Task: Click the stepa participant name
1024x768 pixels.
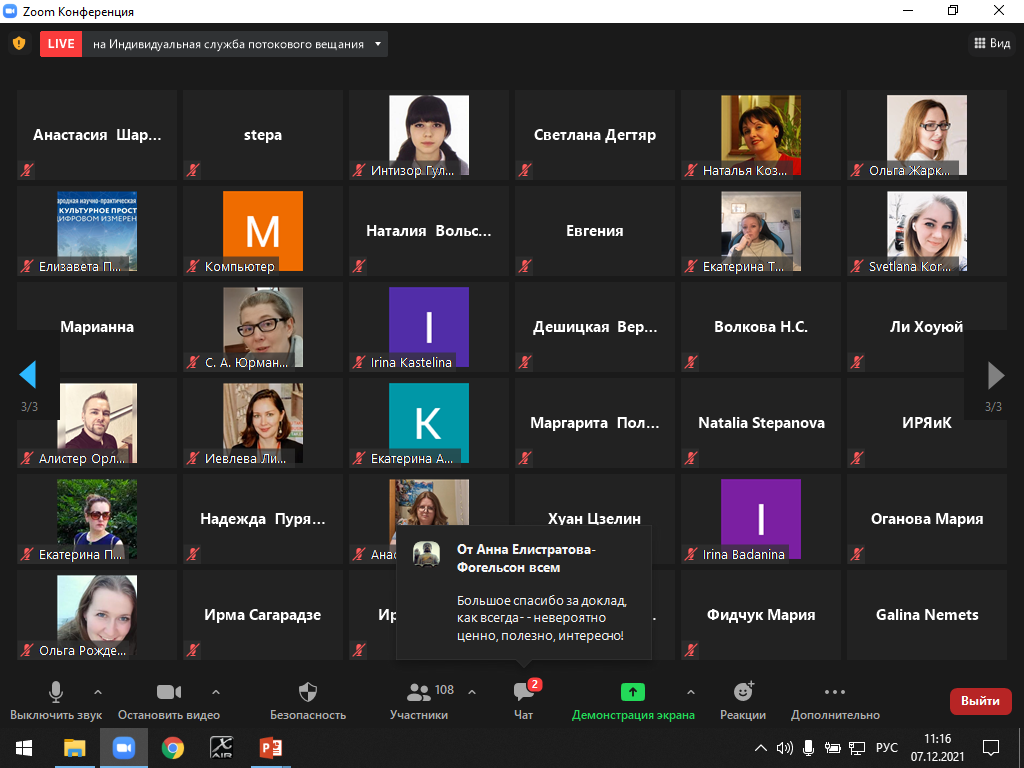Action: pos(263,135)
